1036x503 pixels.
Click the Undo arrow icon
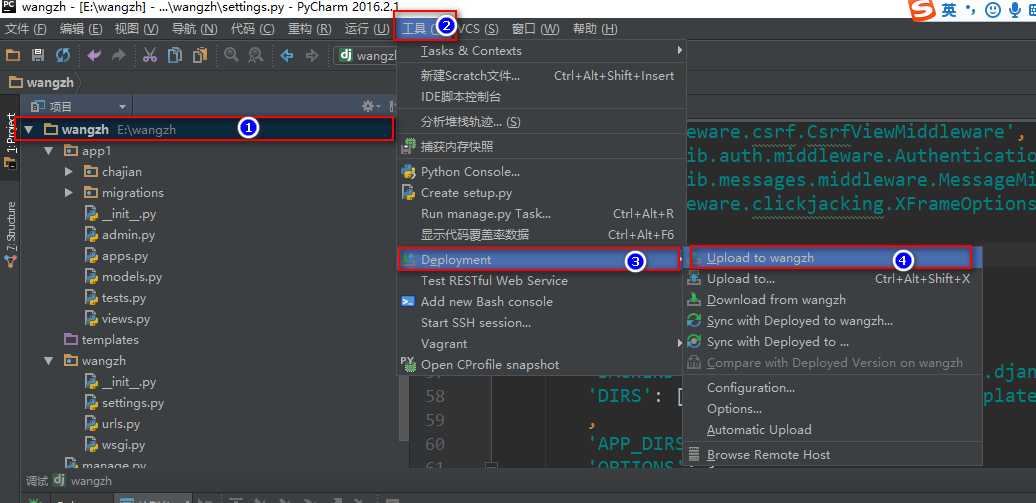[x=94, y=56]
